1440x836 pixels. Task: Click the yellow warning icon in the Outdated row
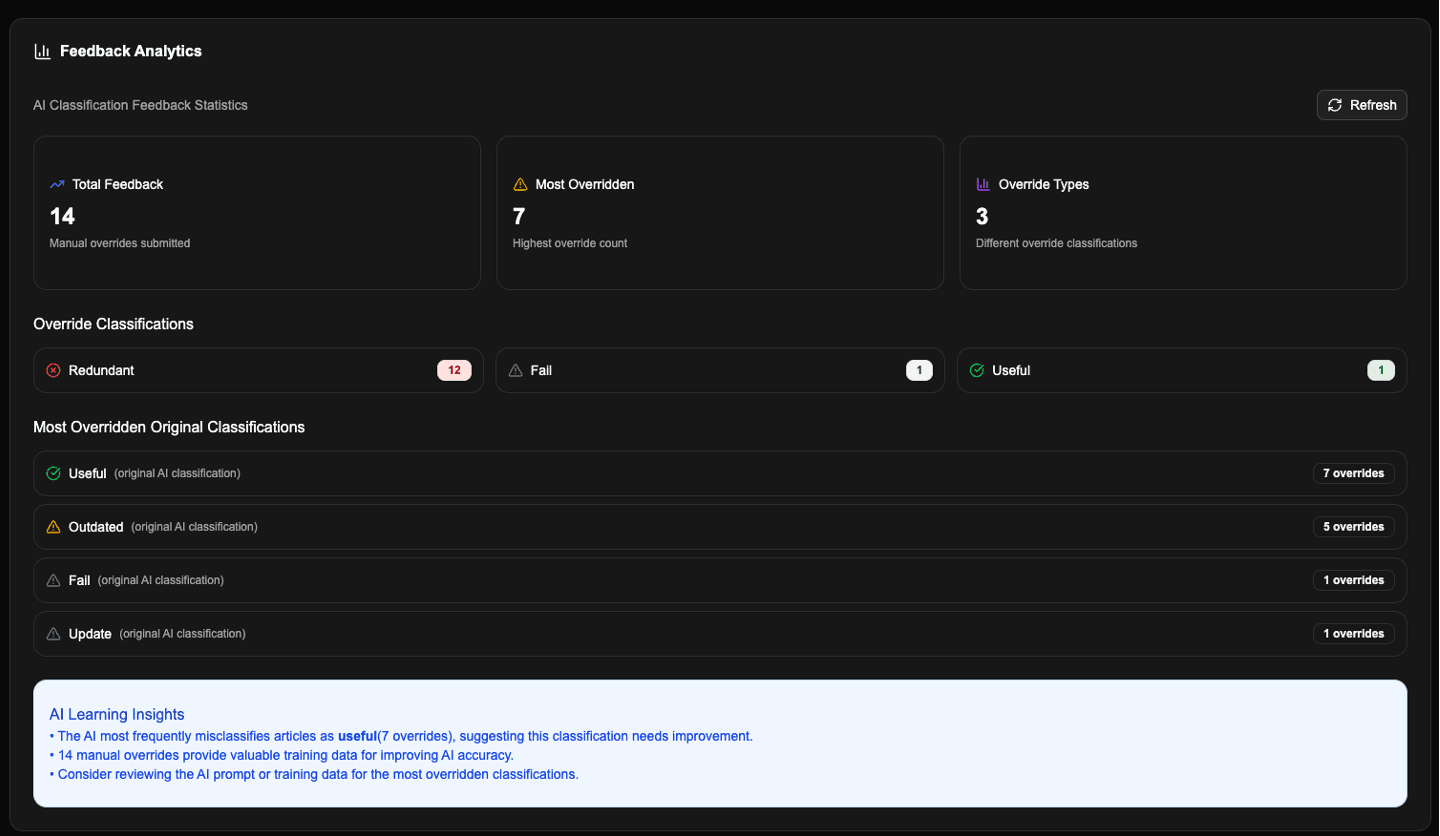pos(54,527)
